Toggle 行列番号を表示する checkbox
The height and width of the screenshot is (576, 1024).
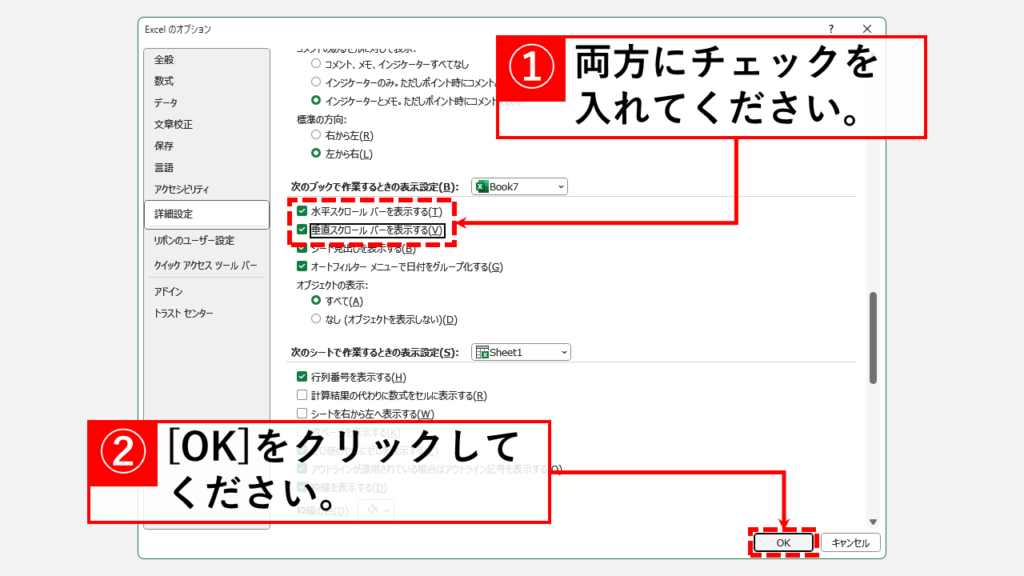[x=302, y=377]
